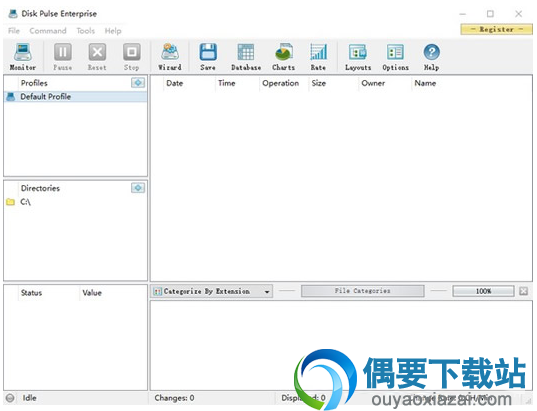The image size is (537, 411).
Task: Click the Default Profile icon
Action: (x=11, y=97)
